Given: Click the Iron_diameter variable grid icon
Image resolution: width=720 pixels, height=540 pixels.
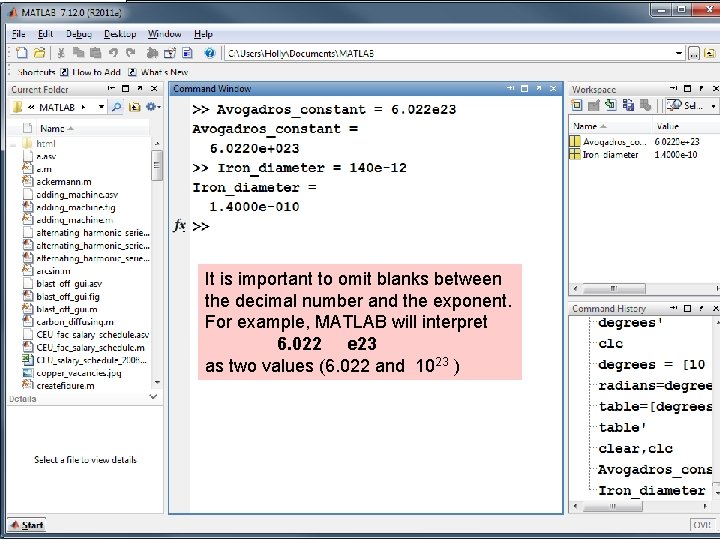Looking at the screenshot, I should coord(574,154).
